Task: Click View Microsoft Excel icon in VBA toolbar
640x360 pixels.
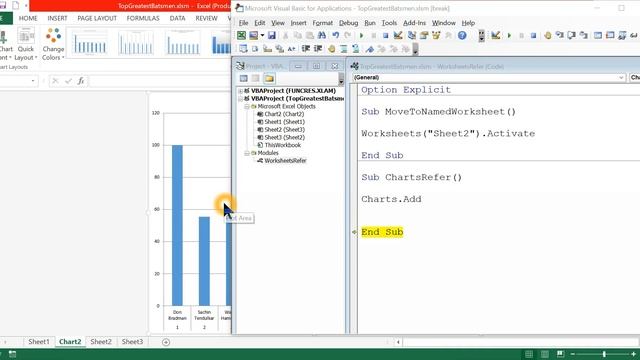Action: point(242,36)
